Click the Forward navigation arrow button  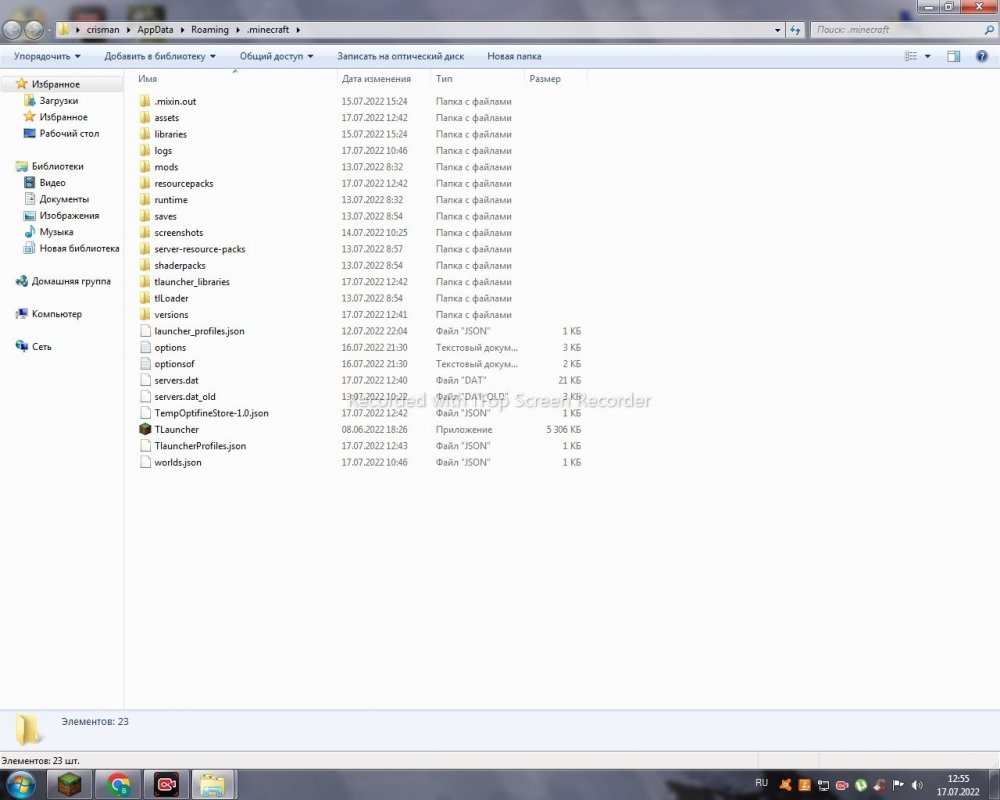[34, 30]
